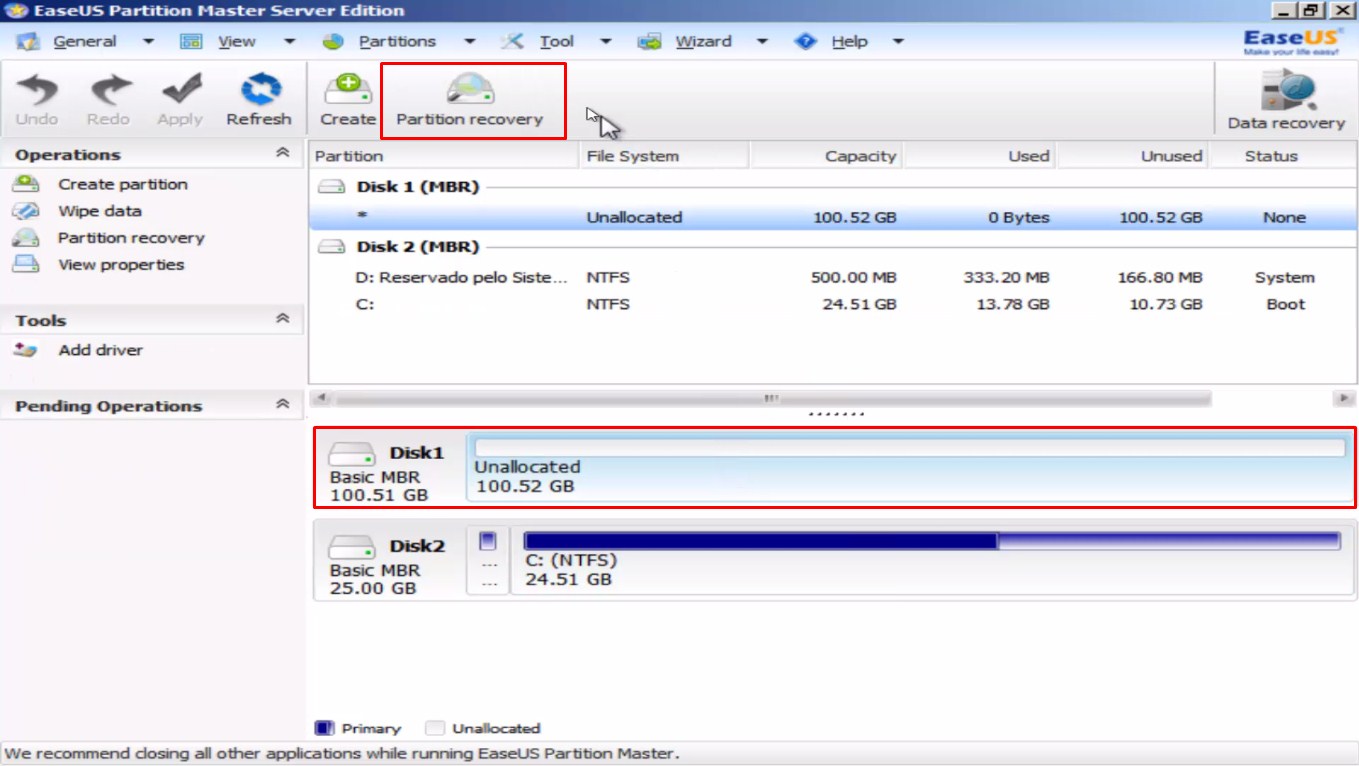Viewport: 1359px width, 766px height.
Task: Click Partition recovery in Operations sidebar
Action: tap(130, 238)
